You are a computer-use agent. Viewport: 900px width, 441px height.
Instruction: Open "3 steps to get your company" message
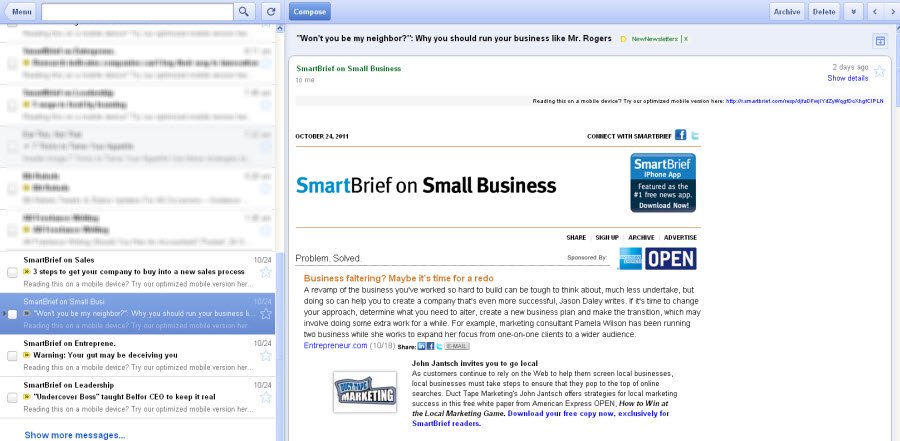[138, 272]
